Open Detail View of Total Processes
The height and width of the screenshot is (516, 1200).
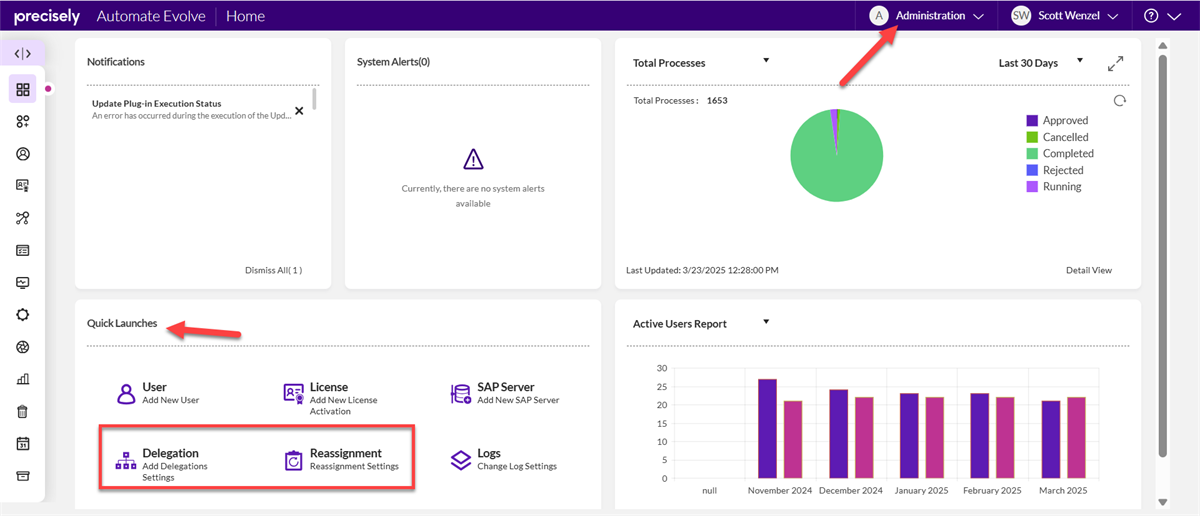1089,270
